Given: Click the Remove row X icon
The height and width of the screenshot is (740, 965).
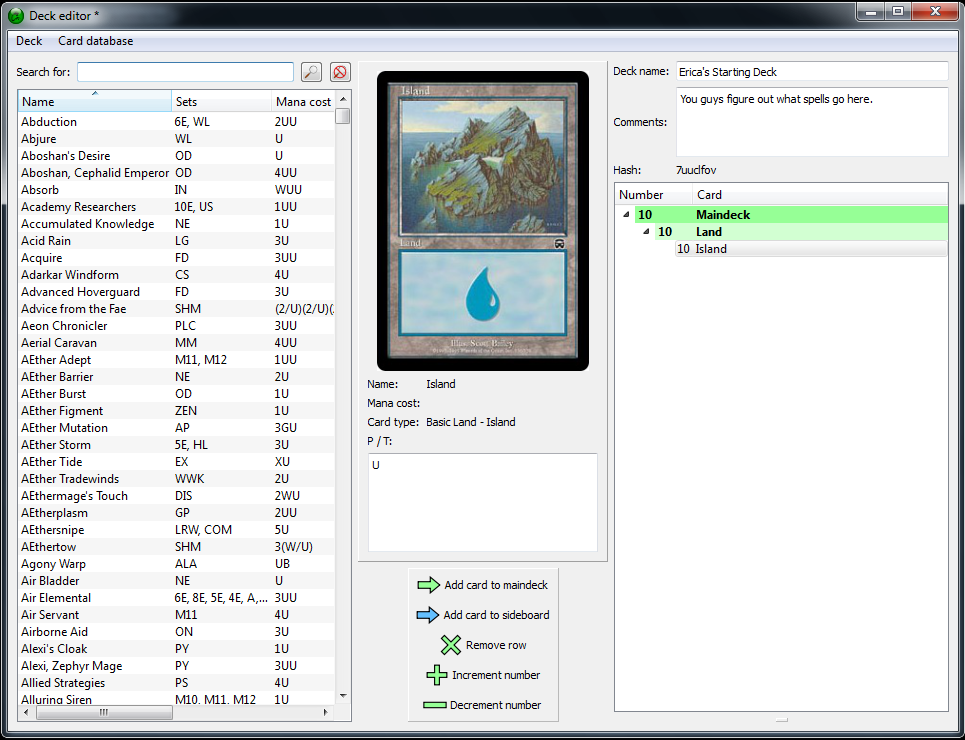Looking at the screenshot, I should (451, 645).
